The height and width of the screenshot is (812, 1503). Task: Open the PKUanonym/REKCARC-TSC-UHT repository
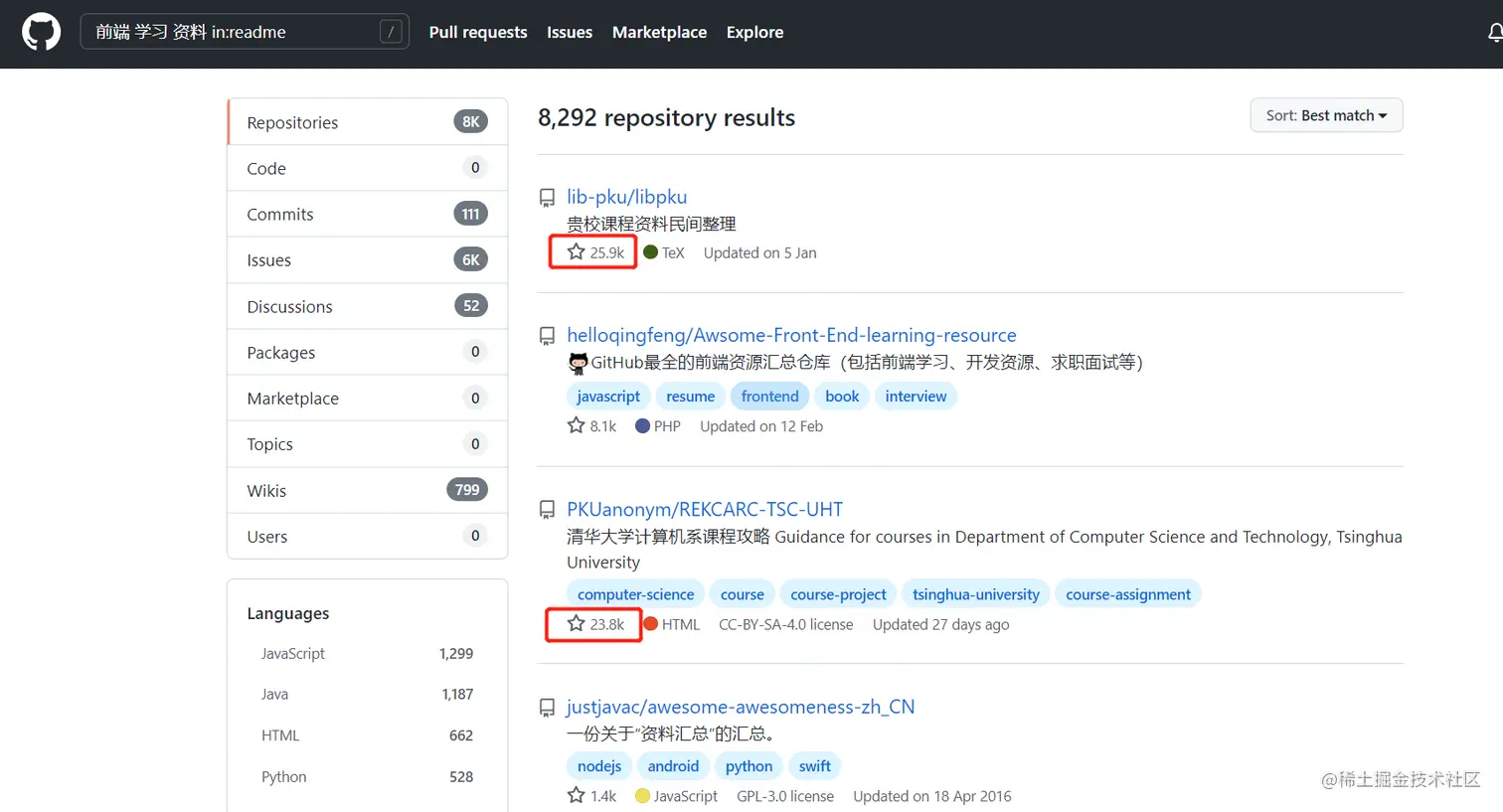coord(705,509)
